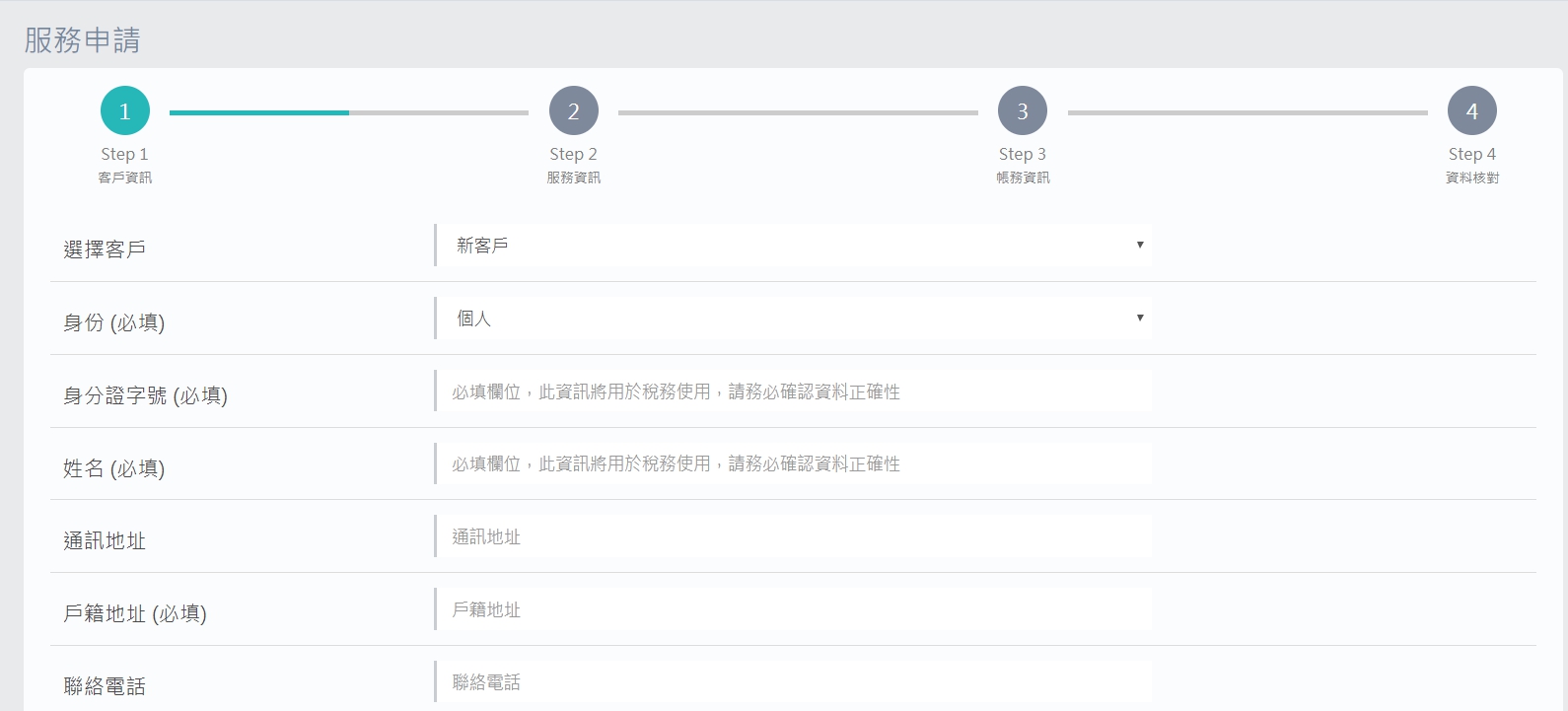Click the 服務申請 page heading

(82, 40)
